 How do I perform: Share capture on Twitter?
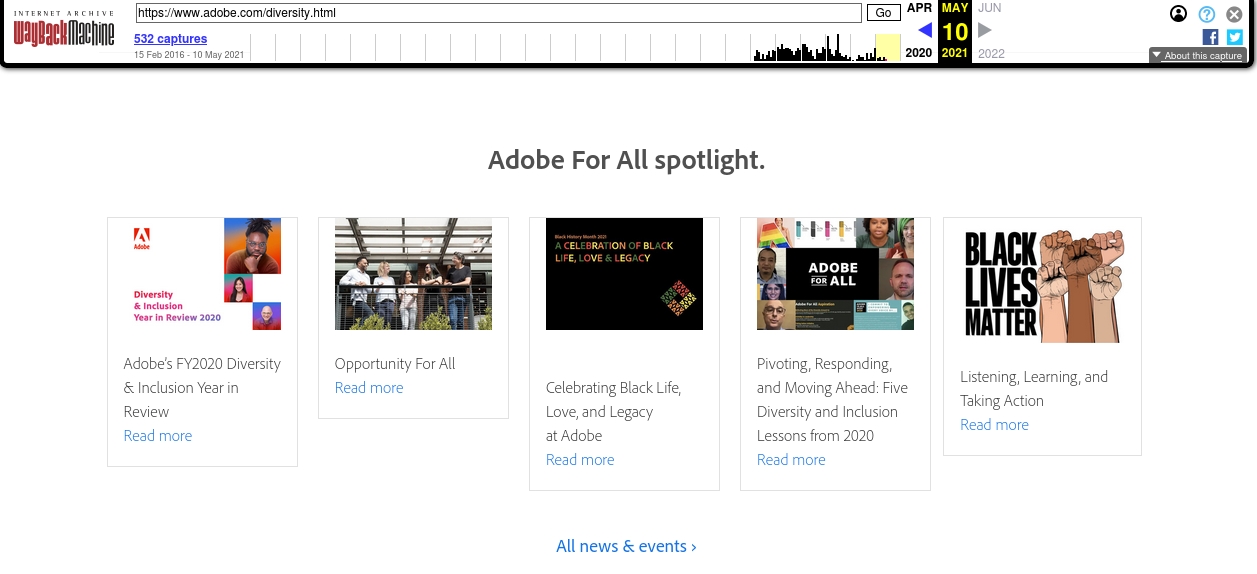1235,37
